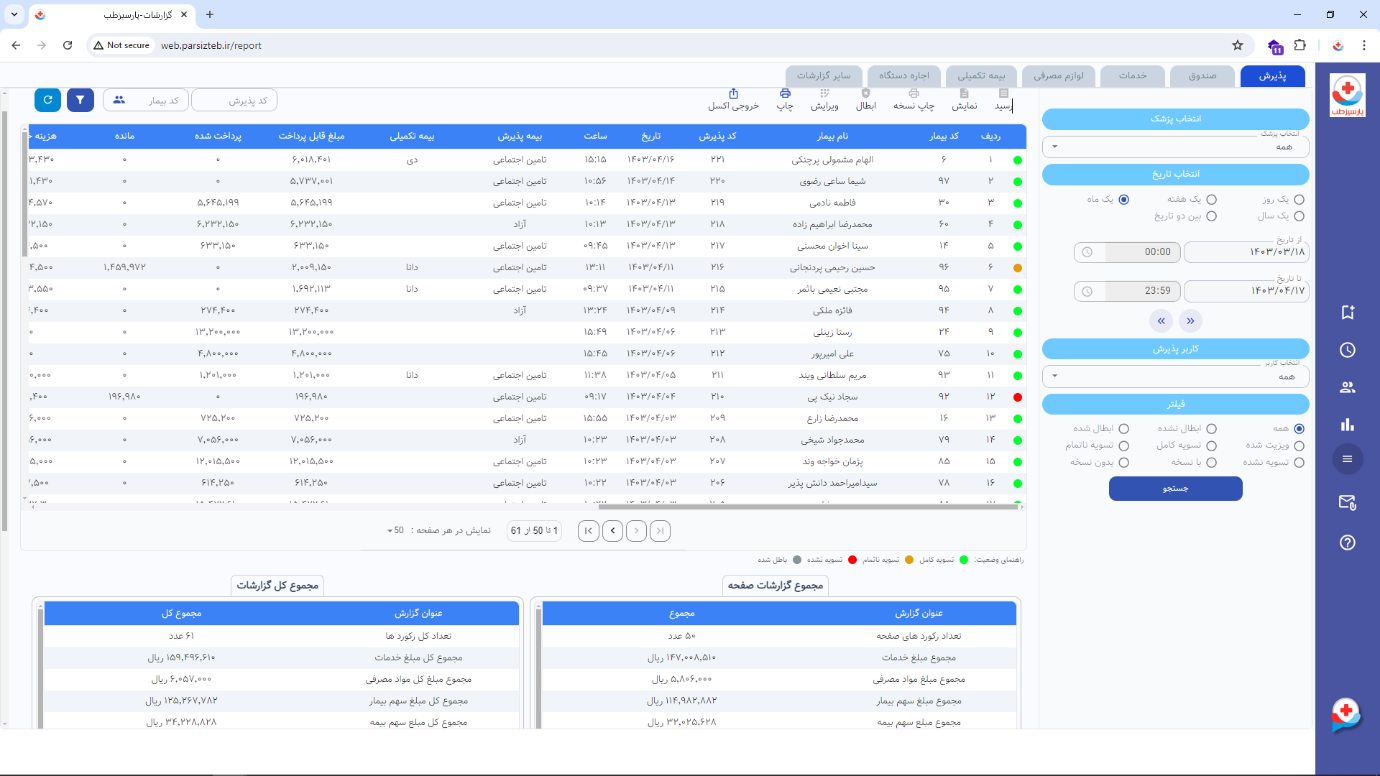The width and height of the screenshot is (1380, 776).
Task: Open the clock history sidebar icon
Action: click(x=1347, y=350)
